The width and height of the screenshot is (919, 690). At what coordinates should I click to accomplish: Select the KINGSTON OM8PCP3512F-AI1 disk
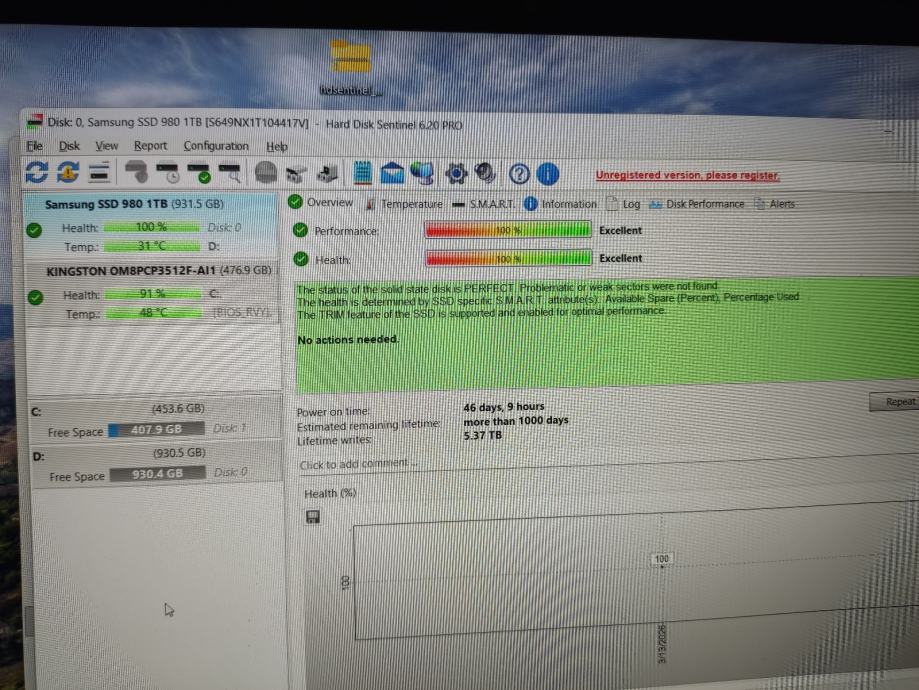click(151, 292)
